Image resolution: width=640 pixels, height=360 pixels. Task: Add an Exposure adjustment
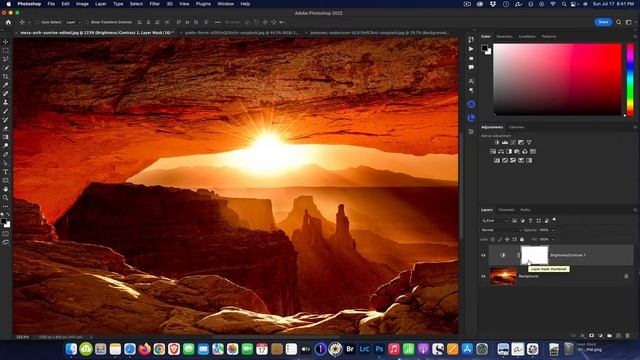click(x=521, y=142)
